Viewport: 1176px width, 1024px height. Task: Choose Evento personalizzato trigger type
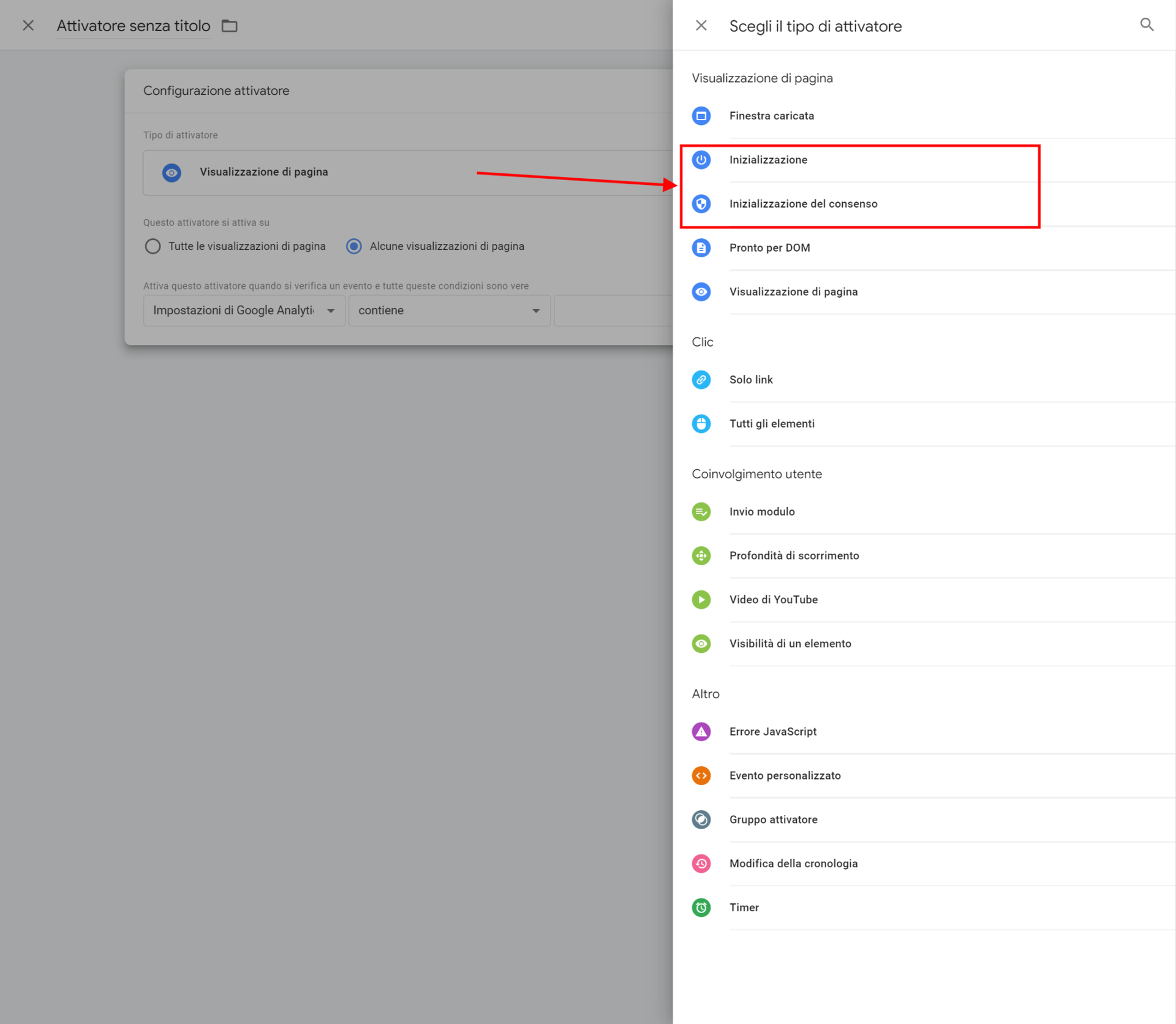pos(785,775)
